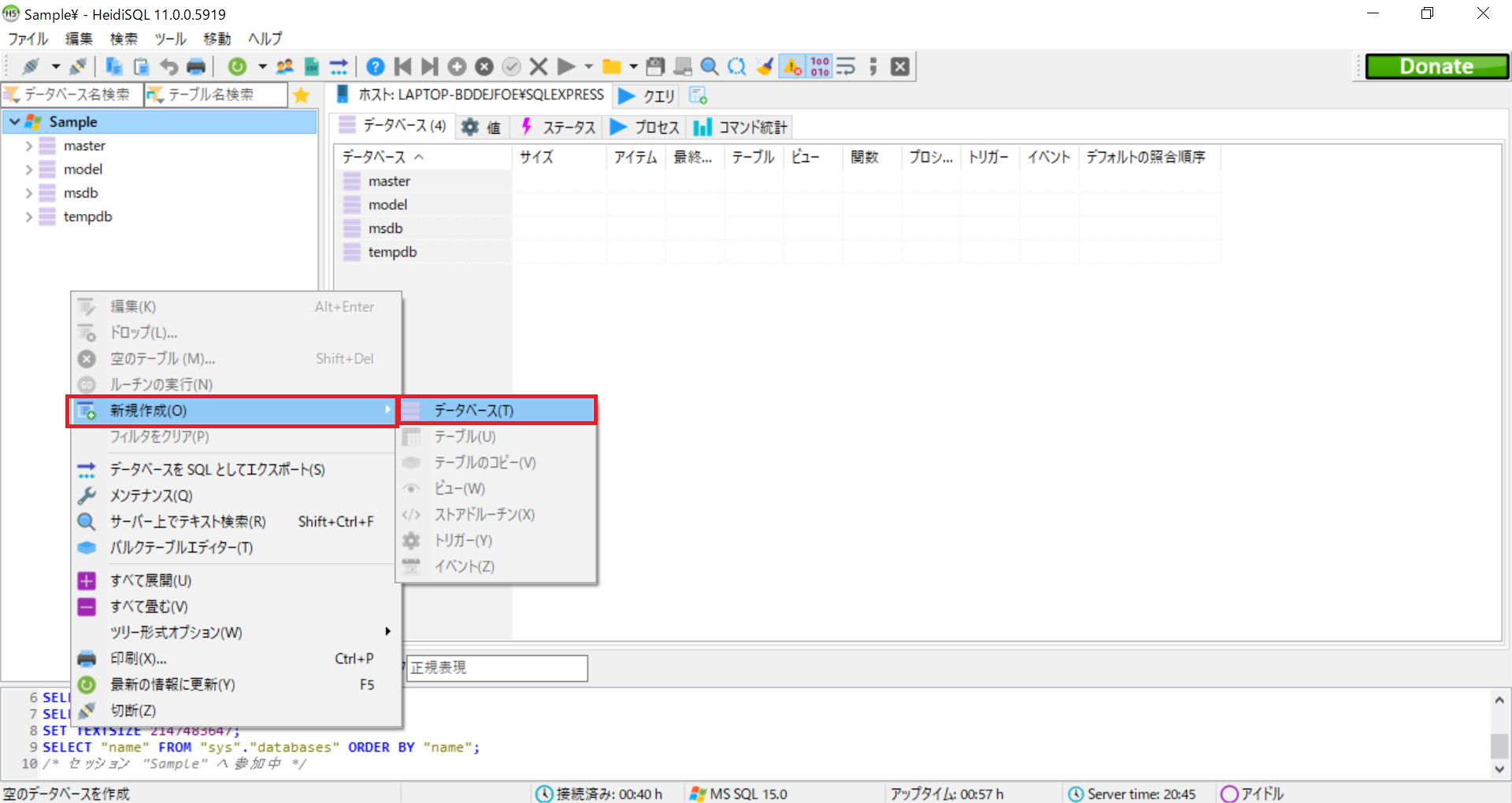1512x803 pixels.
Task: Switch to the コマンド統計 tab
Action: pos(740,127)
